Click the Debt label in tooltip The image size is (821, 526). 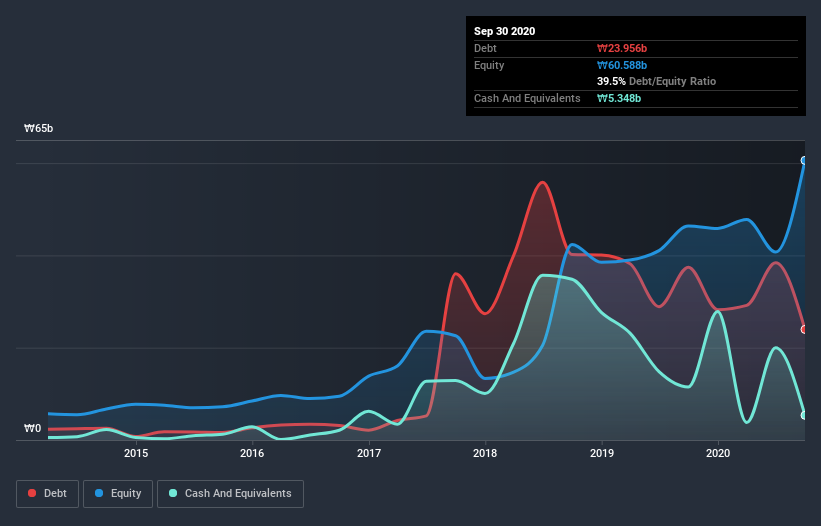[485, 48]
